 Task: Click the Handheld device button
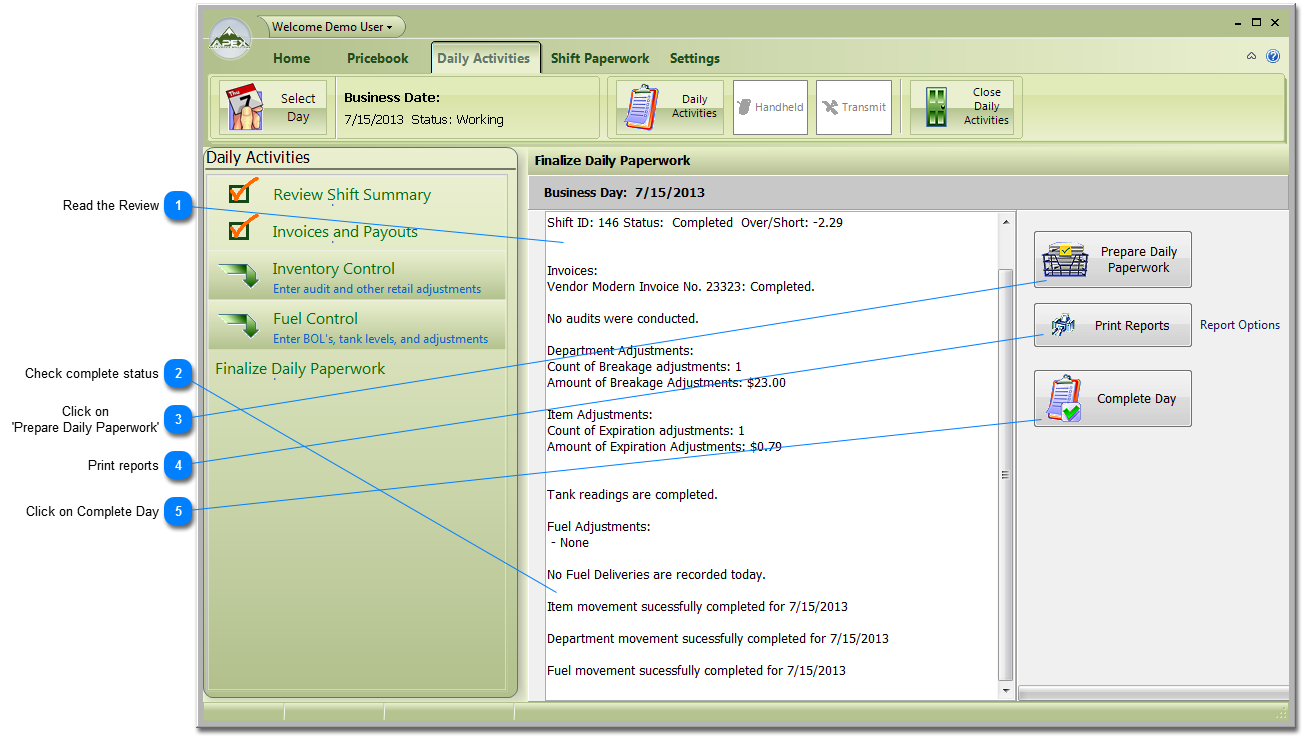[x=770, y=107]
